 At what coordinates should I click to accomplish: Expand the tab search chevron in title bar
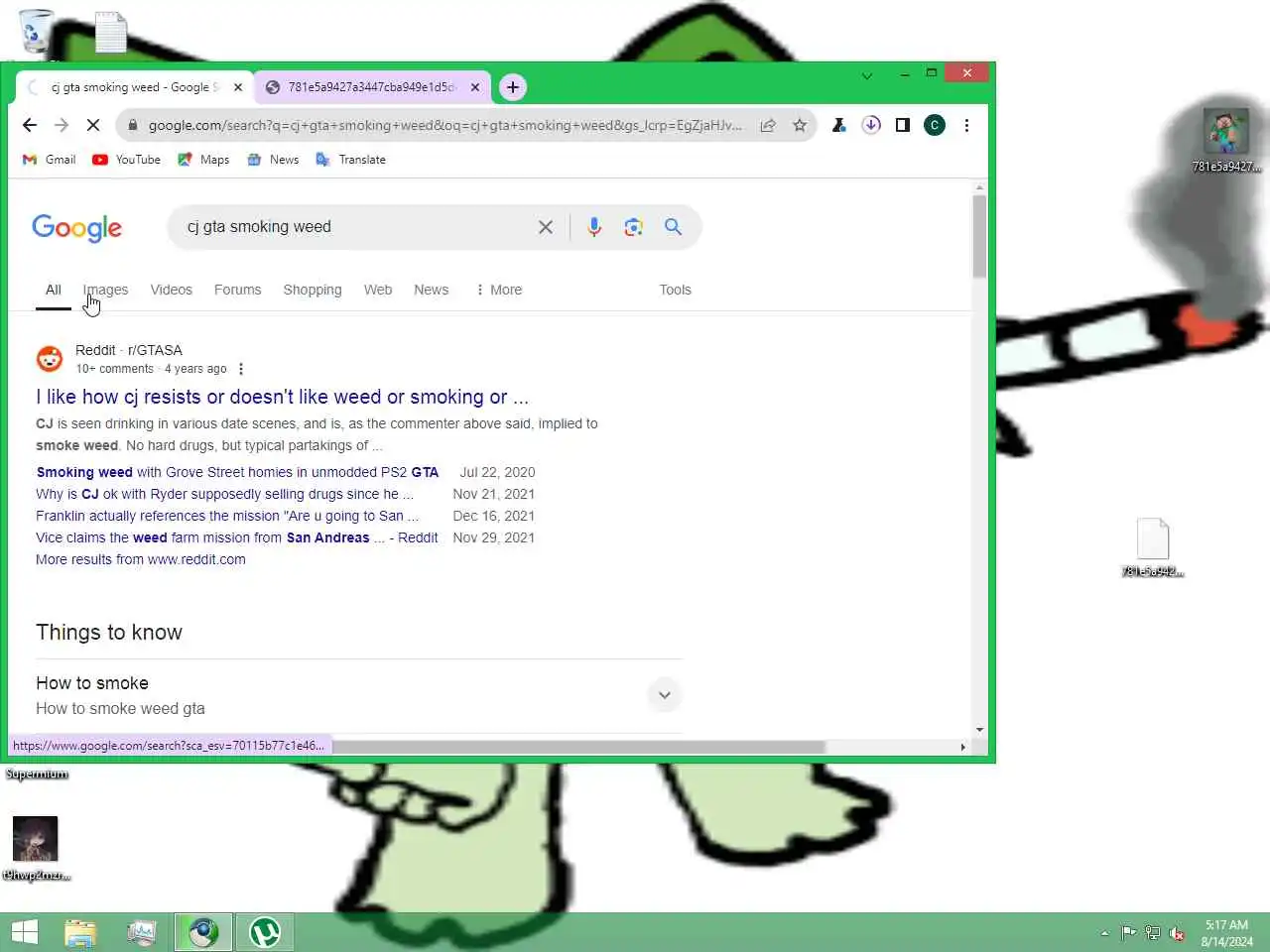tap(867, 75)
